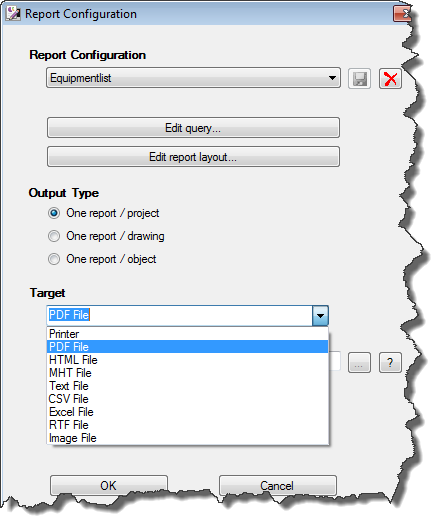This screenshot has height=531, width=444.
Task: Select One report / drawing option
Action: (54, 236)
